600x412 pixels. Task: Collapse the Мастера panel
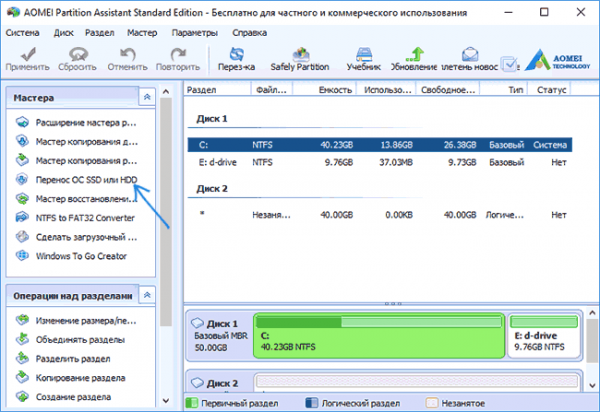pos(147,97)
